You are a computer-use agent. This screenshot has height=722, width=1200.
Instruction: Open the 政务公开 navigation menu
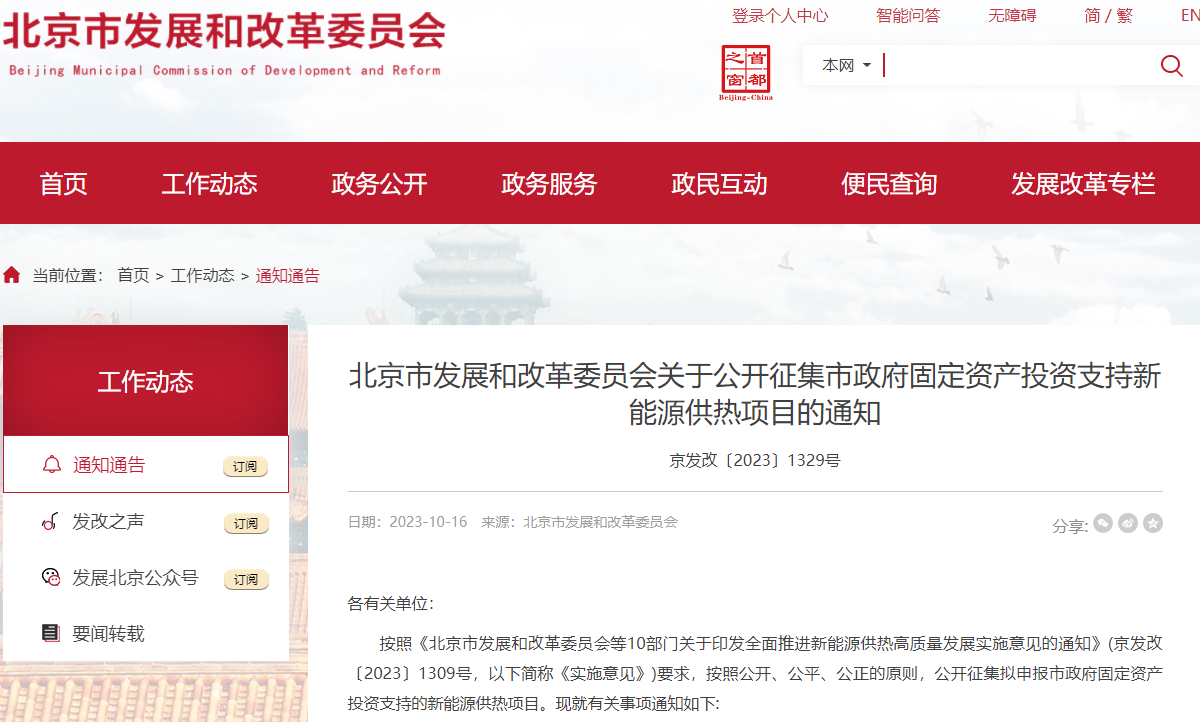379,184
